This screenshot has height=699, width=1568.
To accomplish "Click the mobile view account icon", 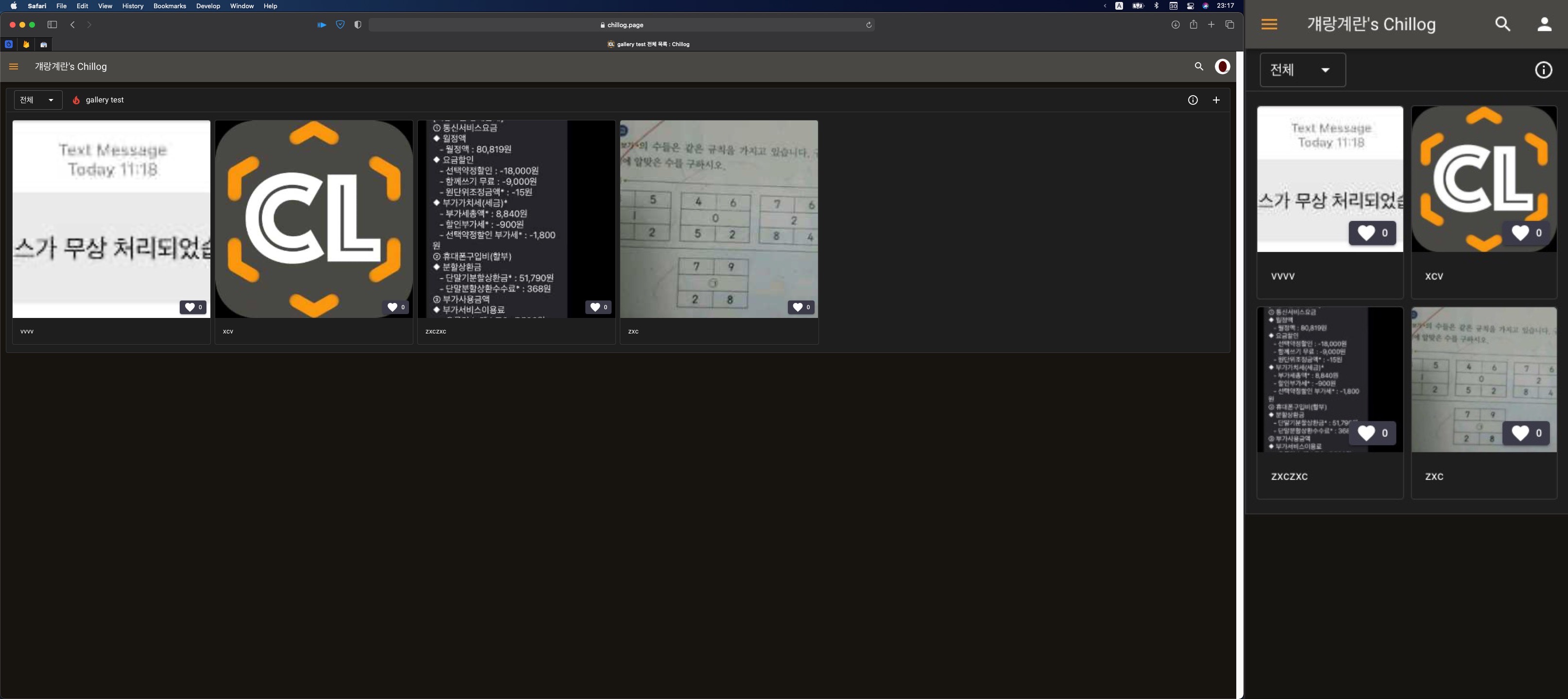I will [1544, 24].
